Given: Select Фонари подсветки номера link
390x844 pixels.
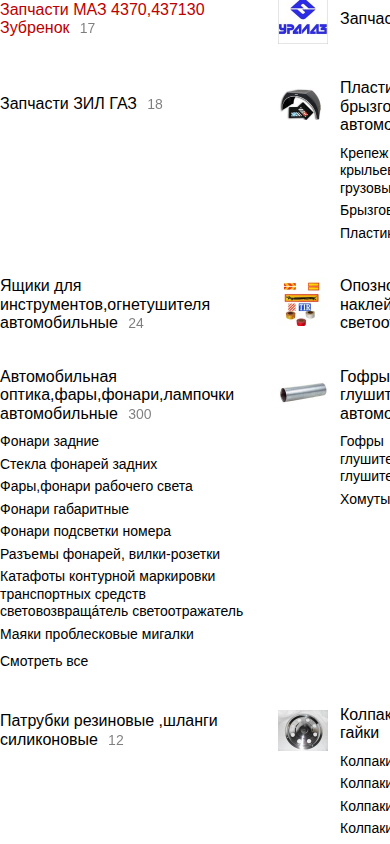Looking at the screenshot, I should [86, 532].
